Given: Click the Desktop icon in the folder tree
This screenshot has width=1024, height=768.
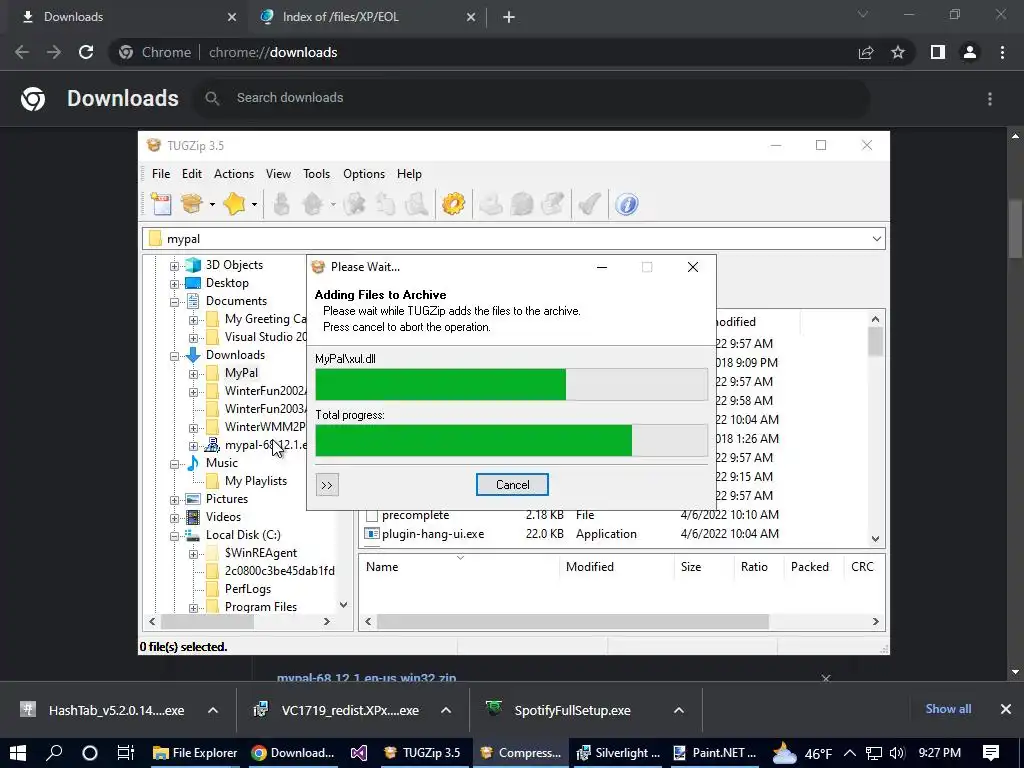Looking at the screenshot, I should (193, 283).
